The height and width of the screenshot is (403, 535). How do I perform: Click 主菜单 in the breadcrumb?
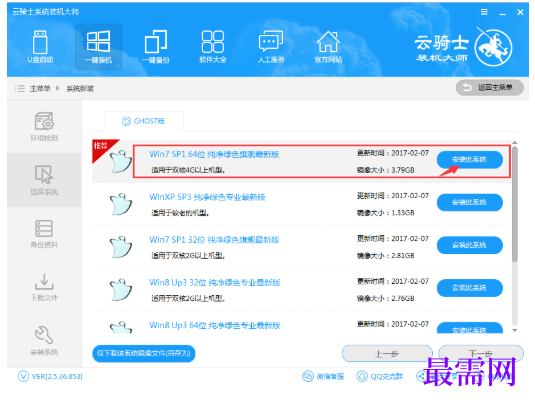pyautogui.click(x=40, y=88)
